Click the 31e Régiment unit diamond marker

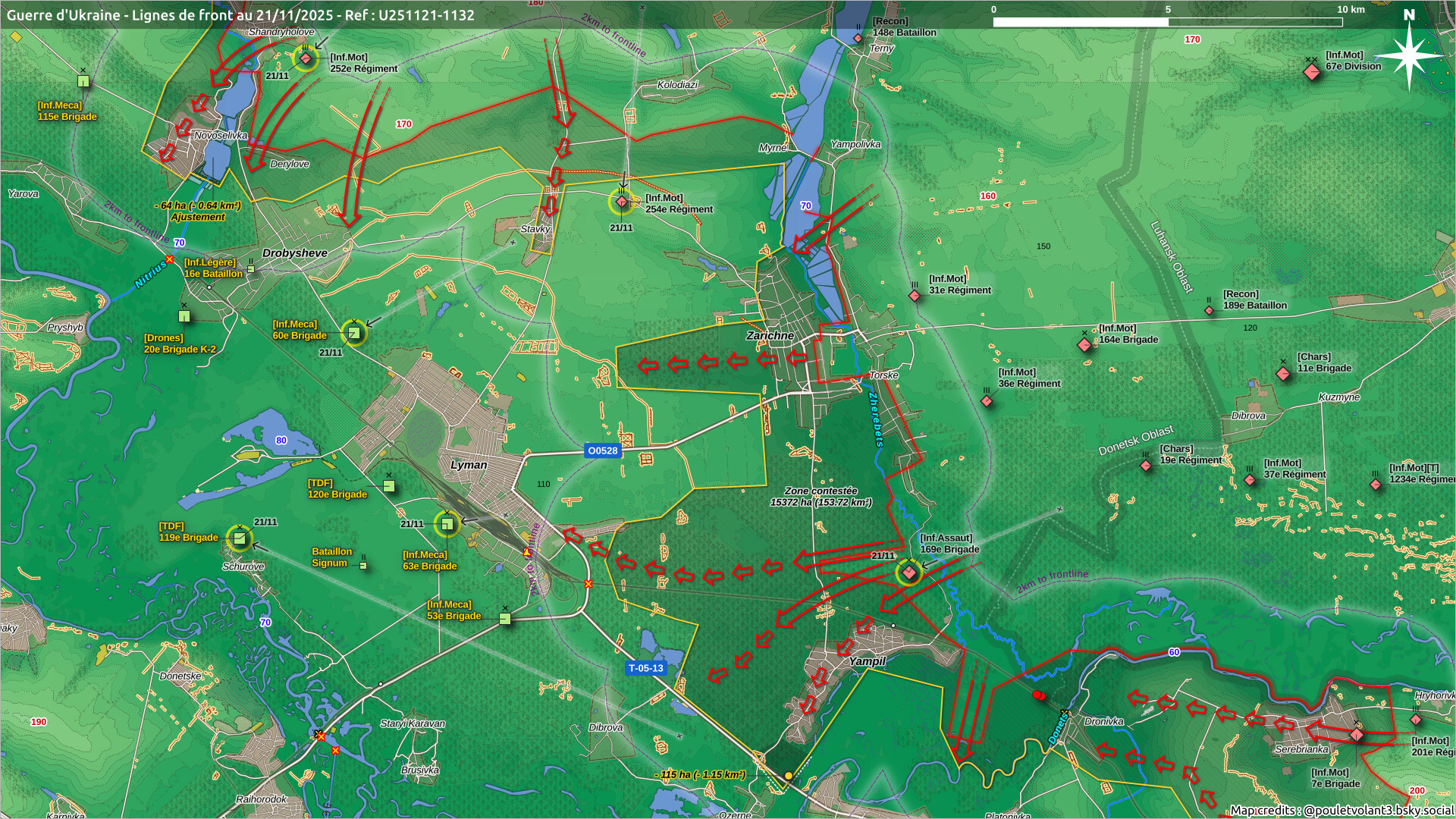click(915, 296)
